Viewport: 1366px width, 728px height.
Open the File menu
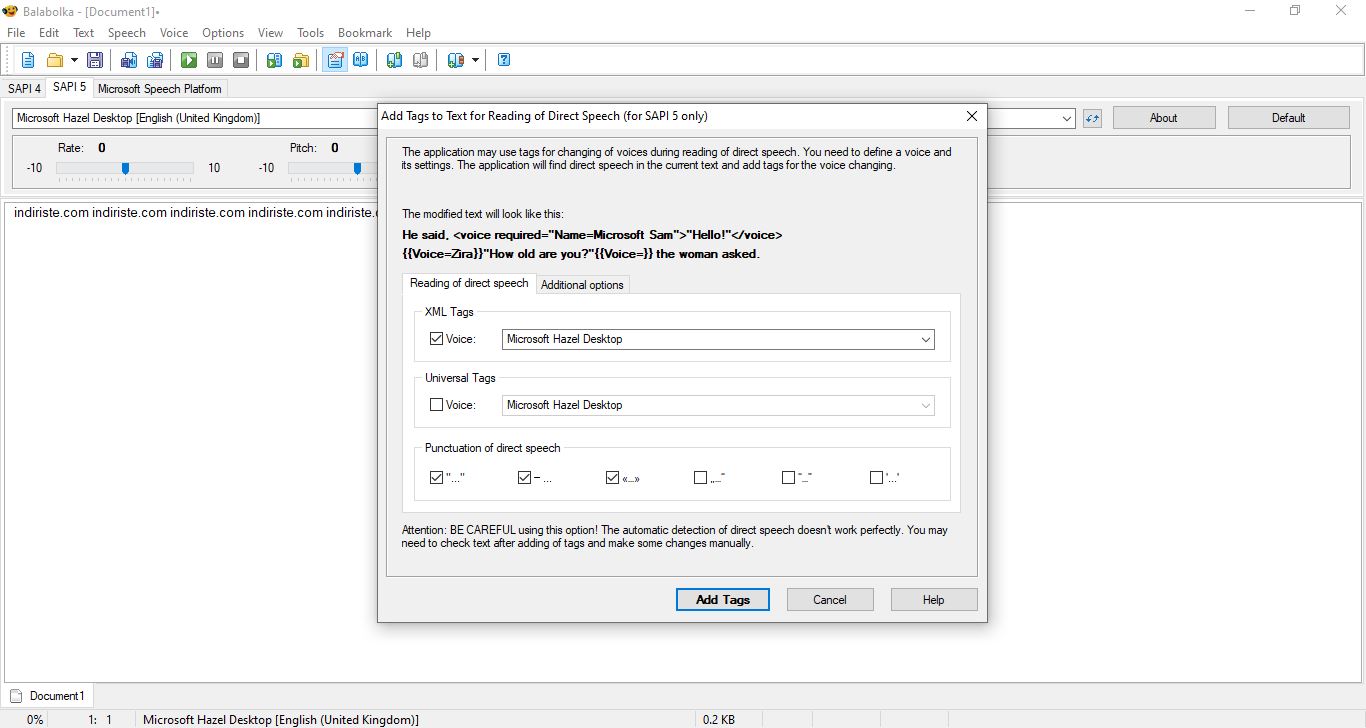(x=16, y=33)
